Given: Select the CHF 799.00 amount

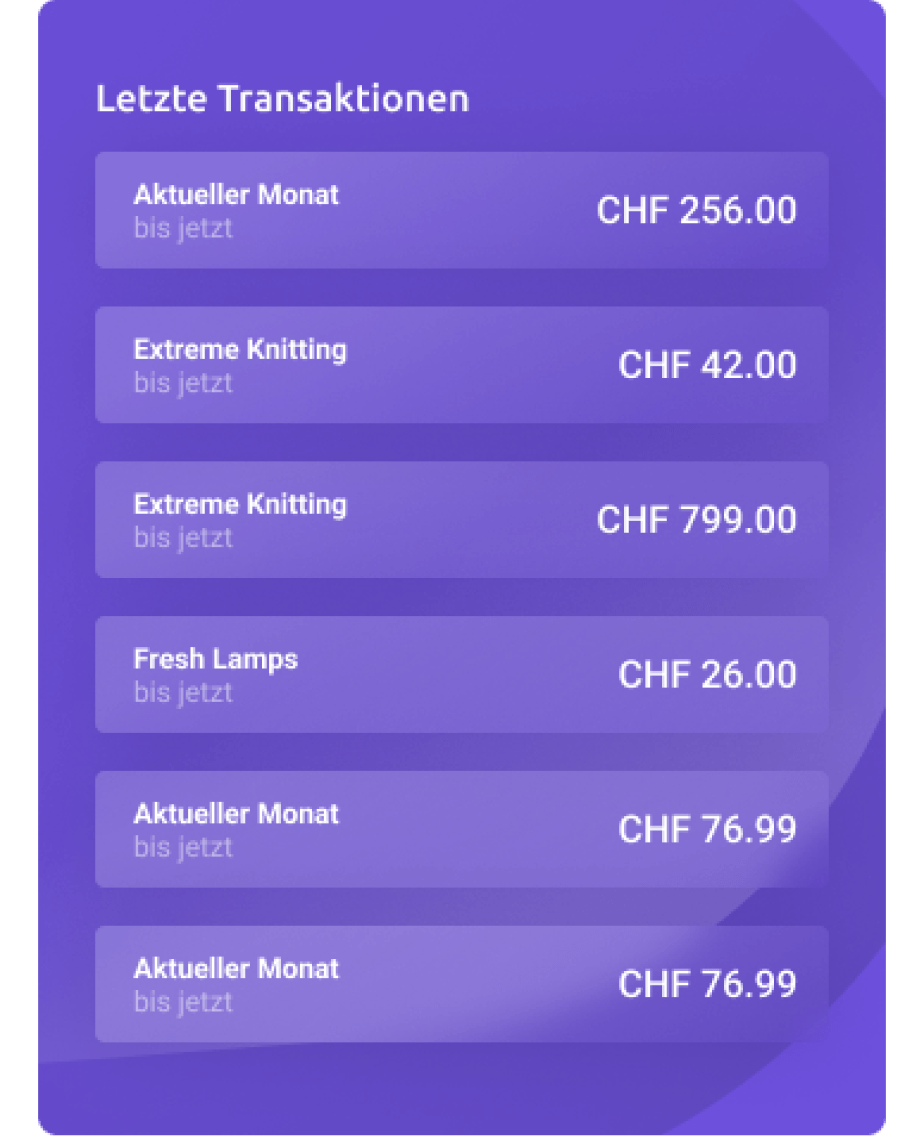Looking at the screenshot, I should [696, 520].
